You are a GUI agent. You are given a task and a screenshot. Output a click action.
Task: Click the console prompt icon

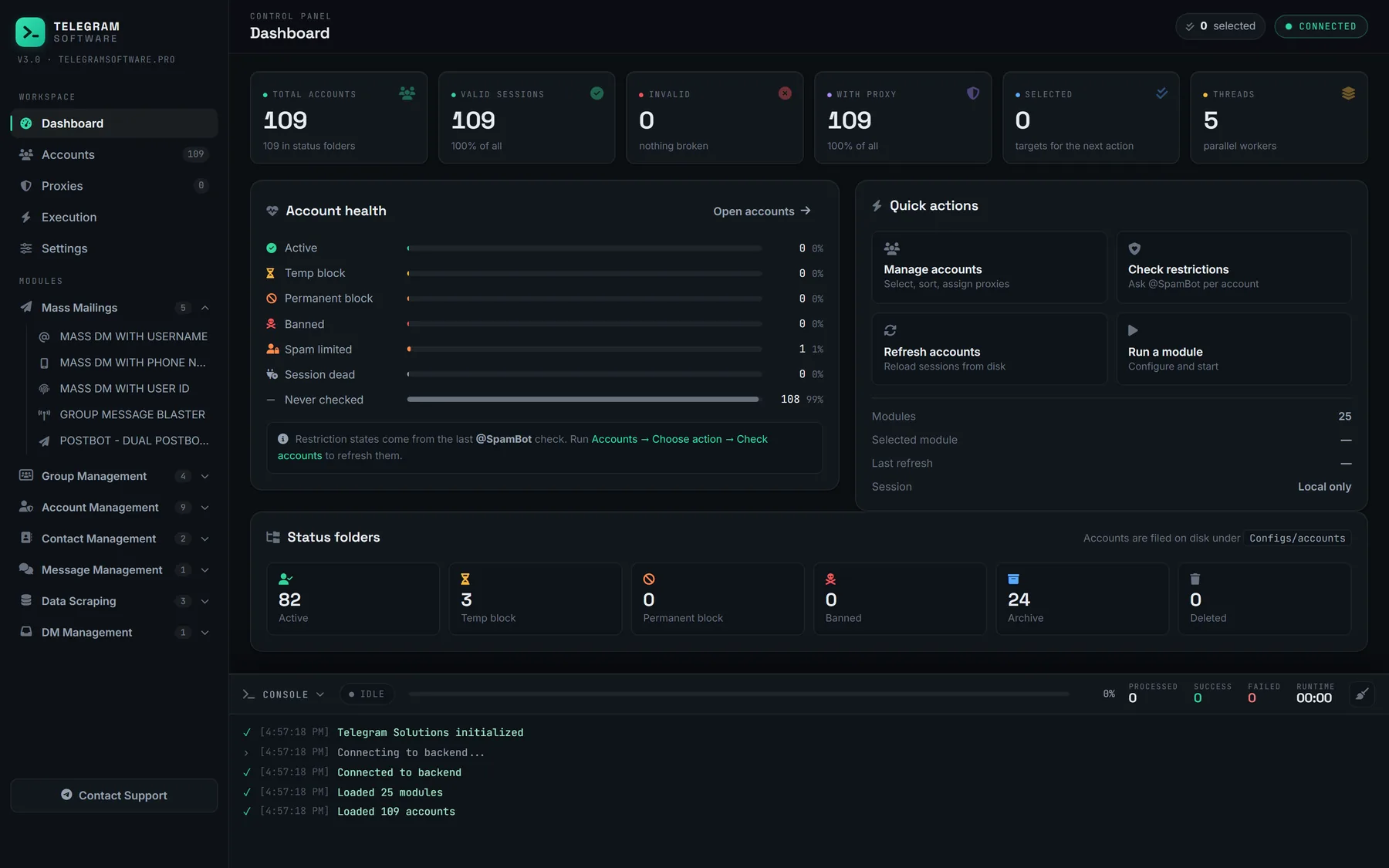click(x=248, y=694)
